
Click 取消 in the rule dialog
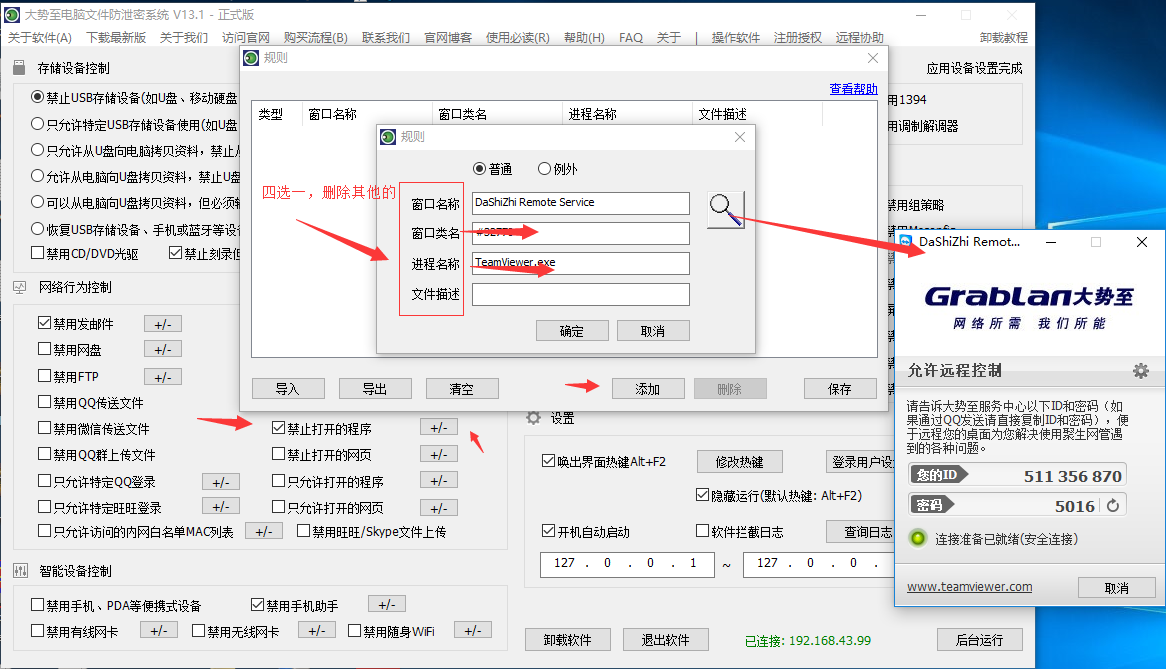point(653,331)
